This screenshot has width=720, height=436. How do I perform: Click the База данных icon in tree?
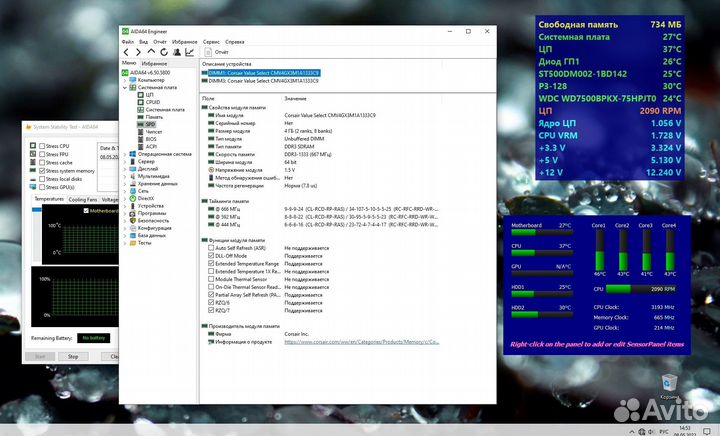(133, 235)
